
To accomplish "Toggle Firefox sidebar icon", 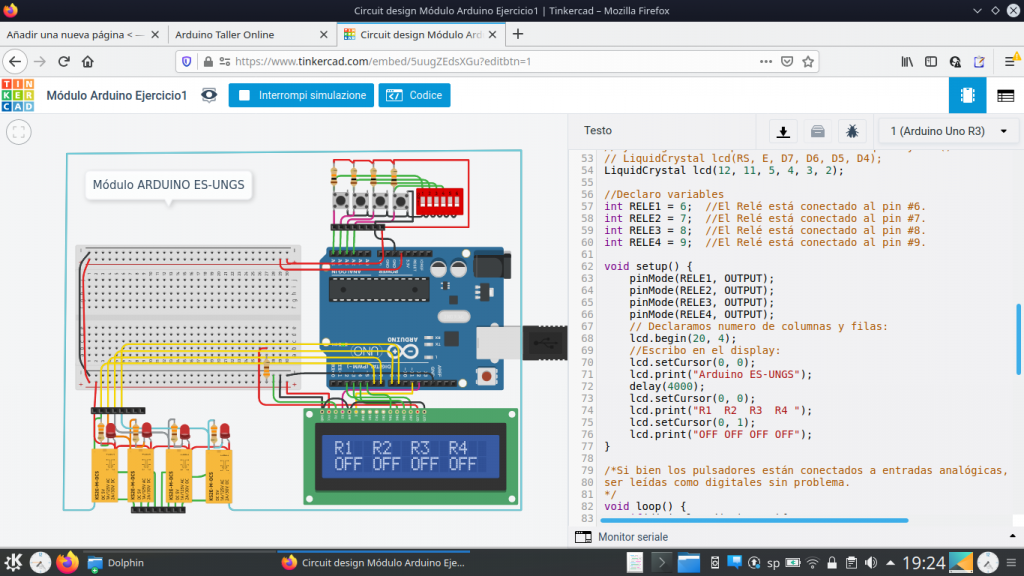I will coord(931,61).
